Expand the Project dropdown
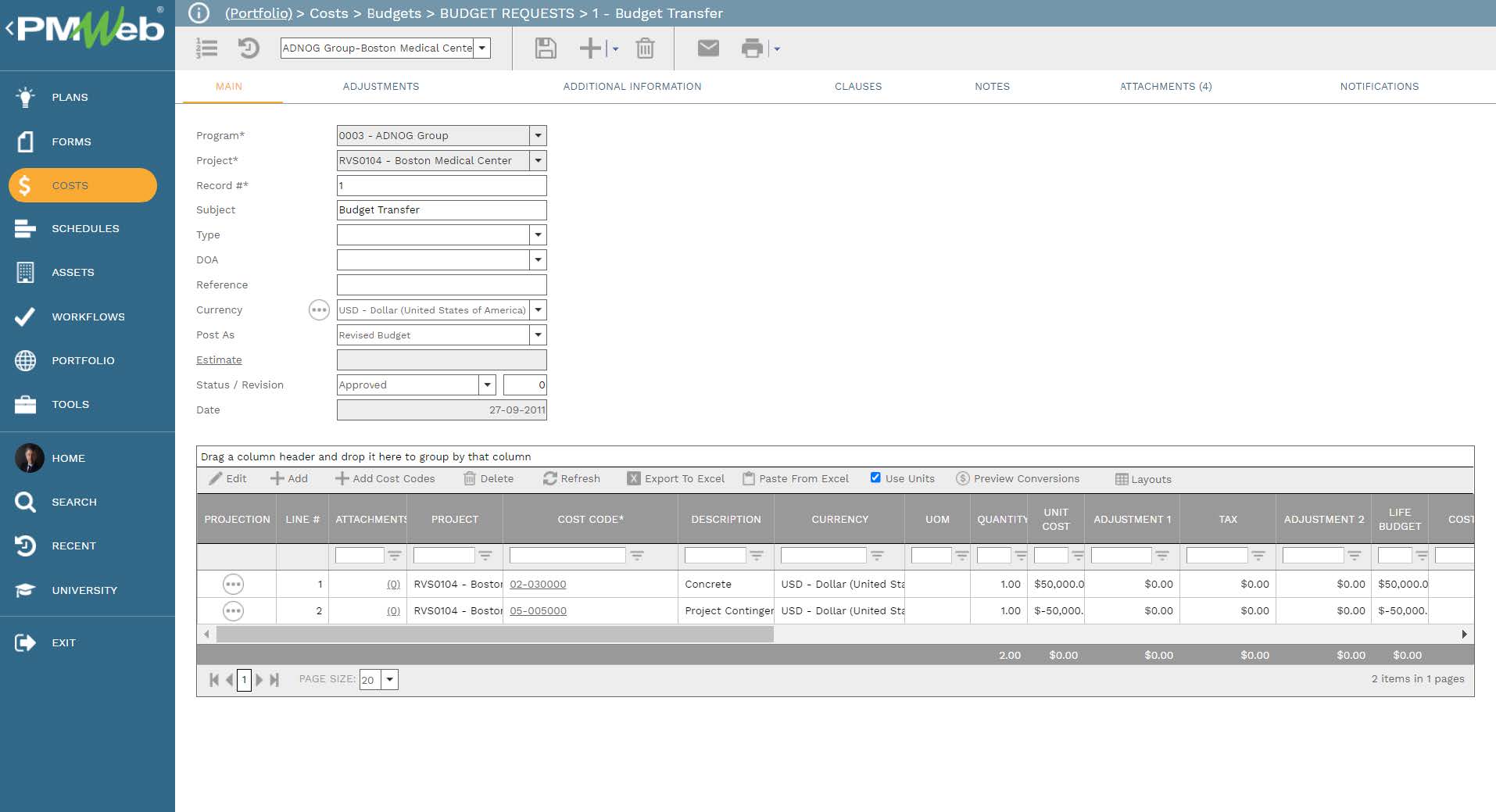 [538, 160]
